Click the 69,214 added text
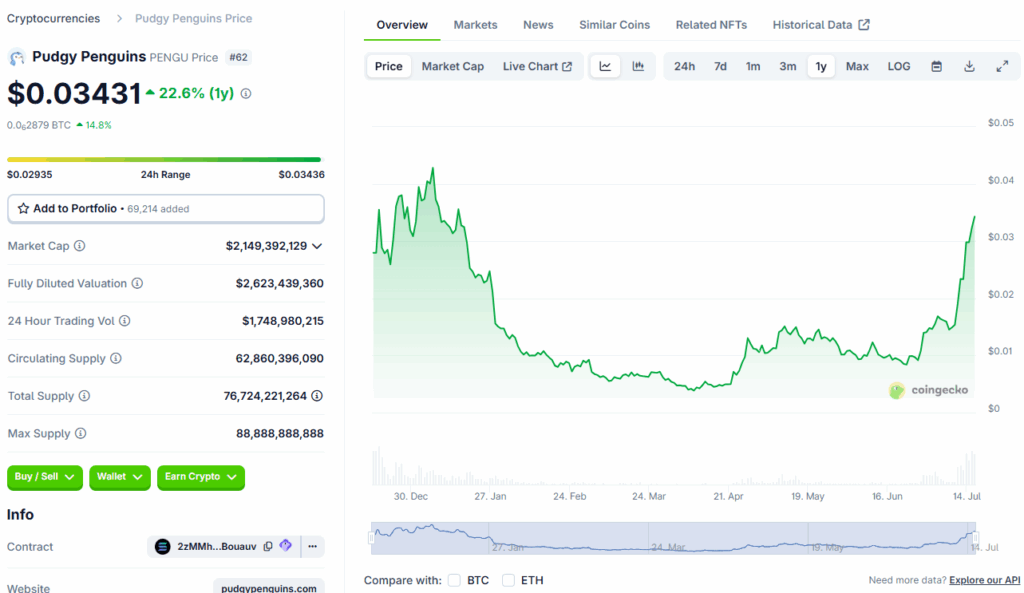1024x593 pixels. (158, 209)
